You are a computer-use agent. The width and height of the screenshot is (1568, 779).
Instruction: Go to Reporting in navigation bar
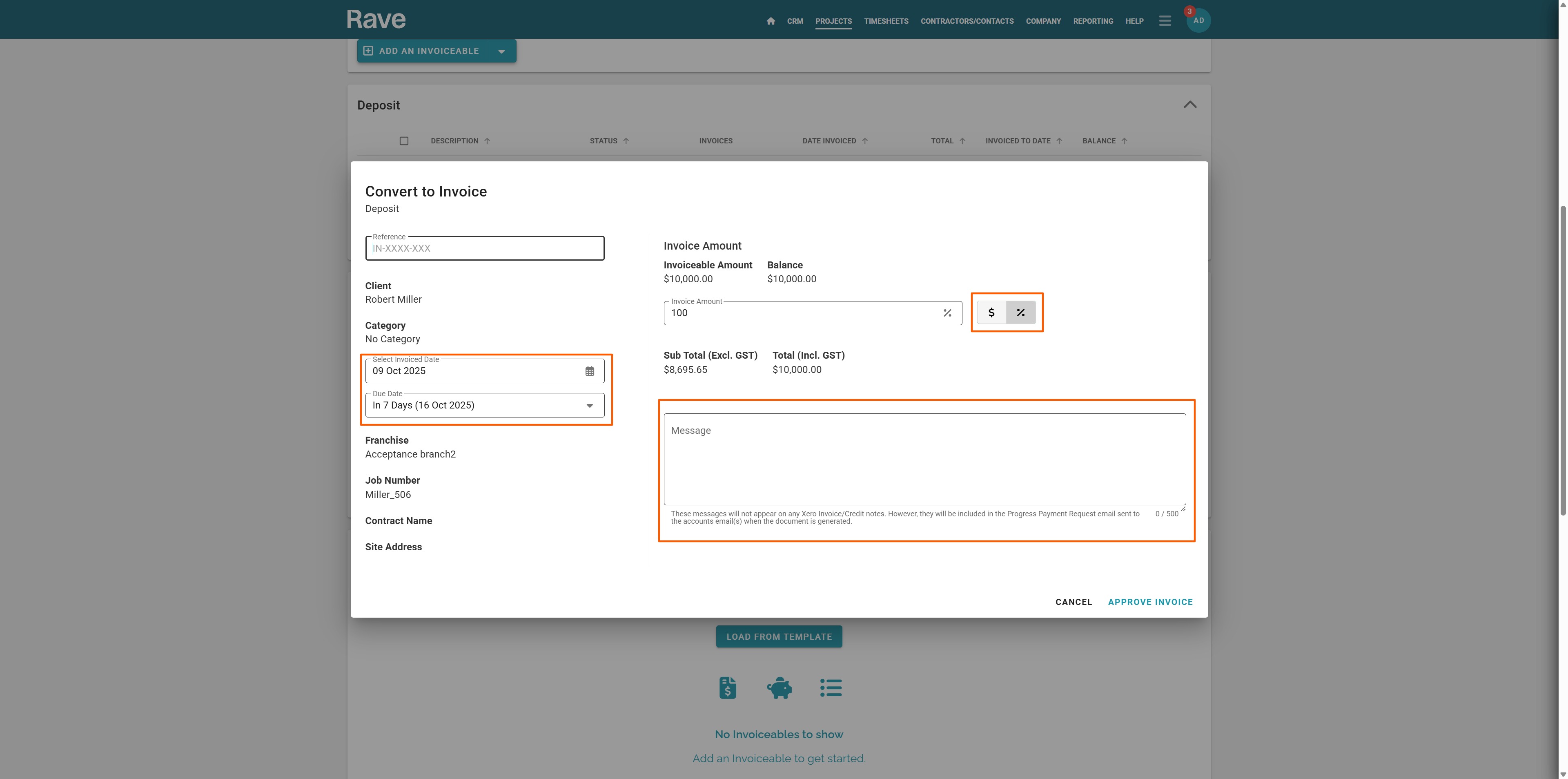[x=1093, y=21]
